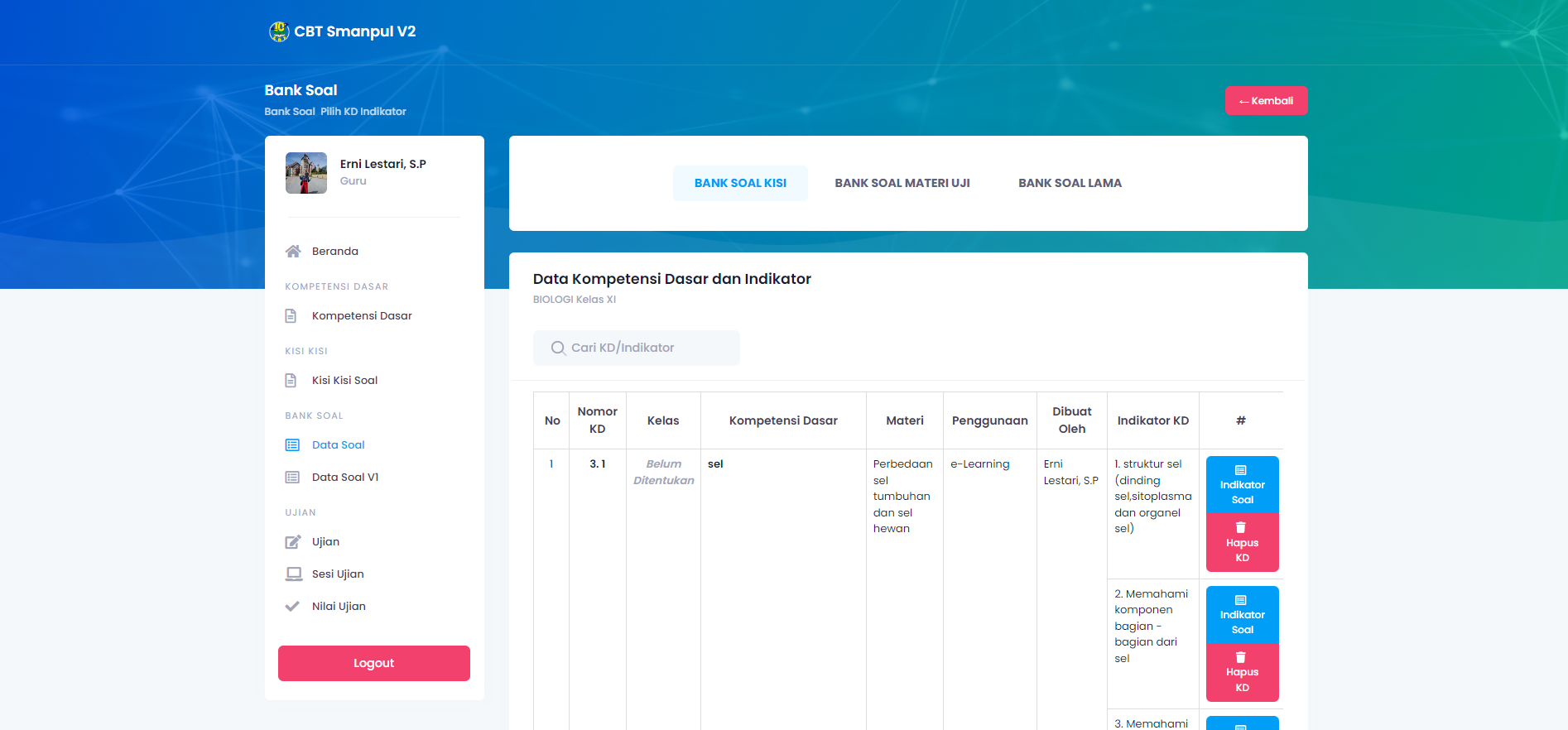Click Erni Lestari profile photo thumbnail

(306, 173)
